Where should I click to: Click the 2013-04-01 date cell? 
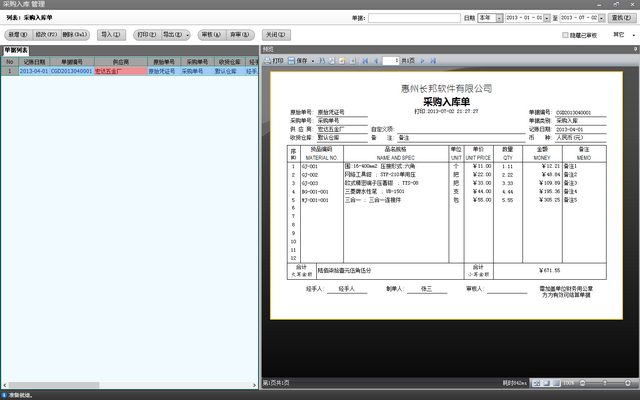click(34, 71)
